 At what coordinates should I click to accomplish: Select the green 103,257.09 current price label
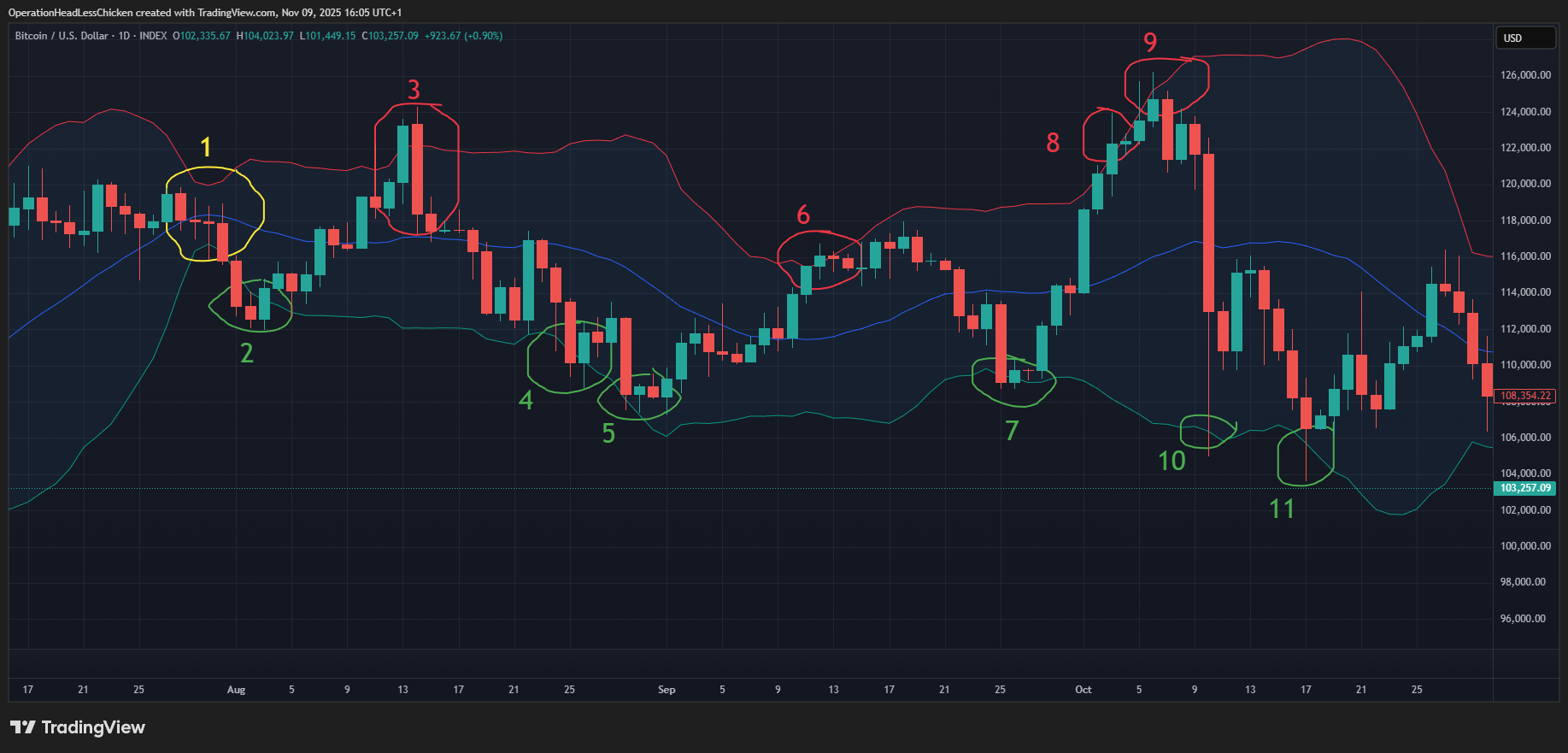[1524, 488]
